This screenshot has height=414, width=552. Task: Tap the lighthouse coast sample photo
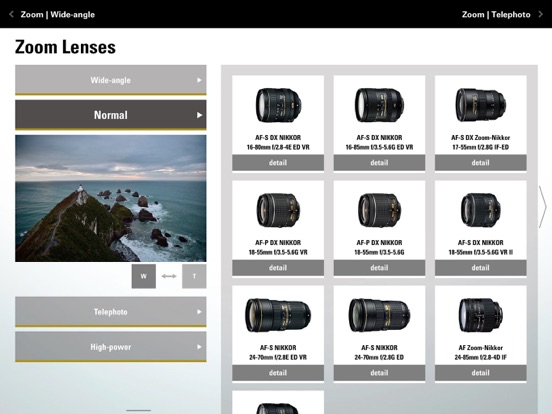click(x=111, y=198)
